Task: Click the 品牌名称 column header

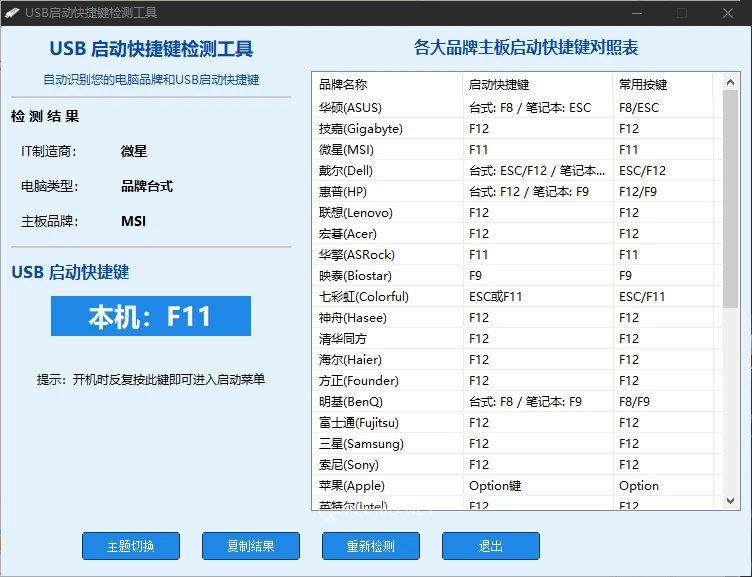Action: pos(388,85)
